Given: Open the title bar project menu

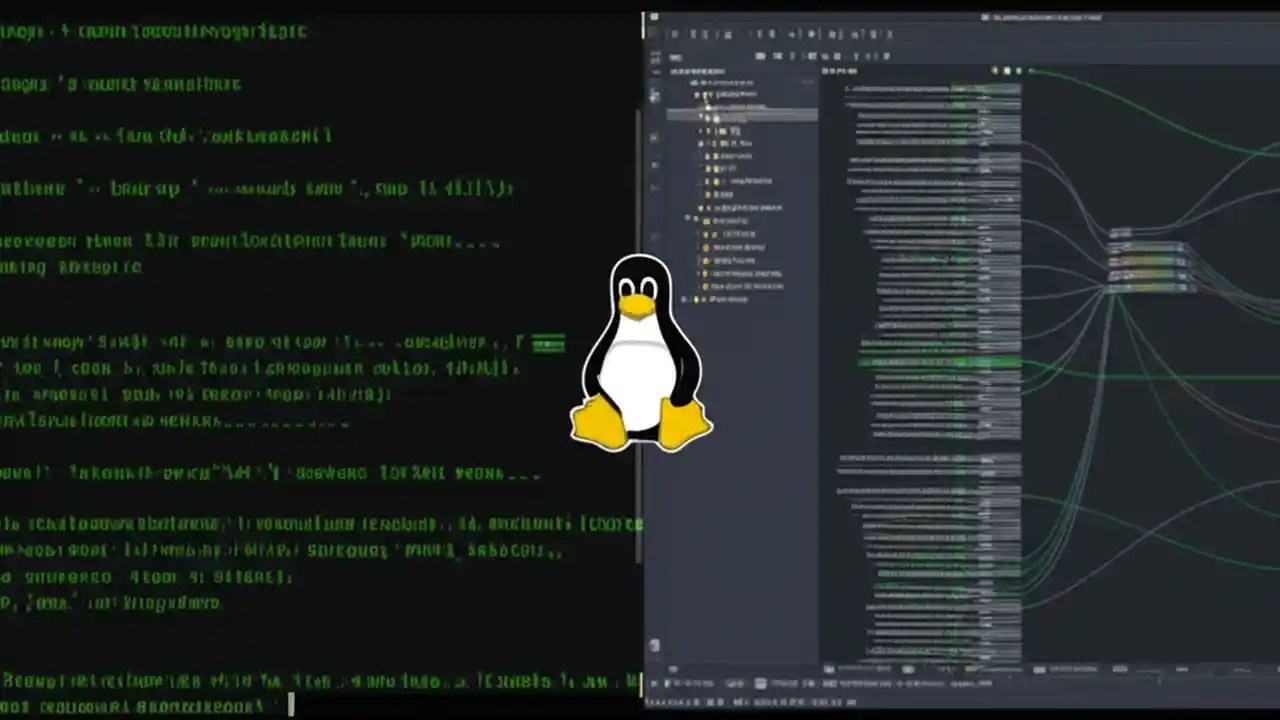Looking at the screenshot, I should click(x=1040, y=16).
